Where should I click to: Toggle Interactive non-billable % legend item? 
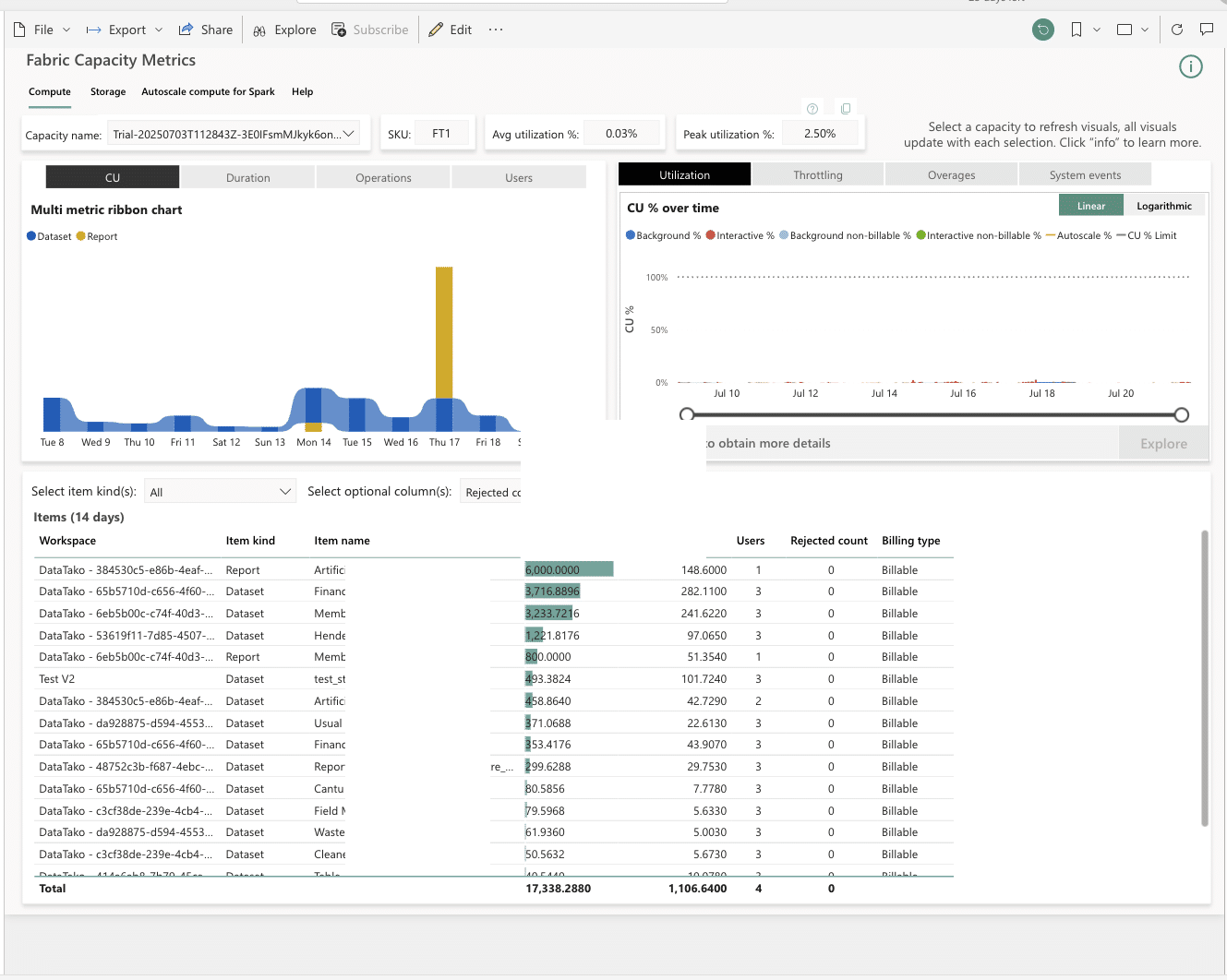pos(979,235)
